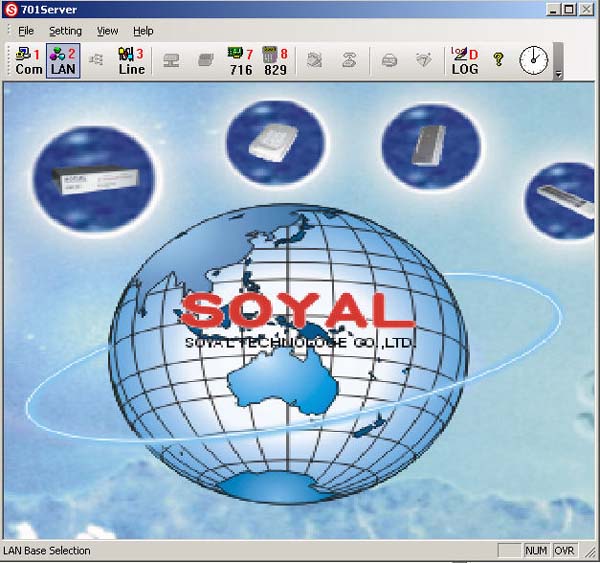Screen dimensions: 600x563
Task: Click the Com port toolbar icon
Action: (28, 61)
